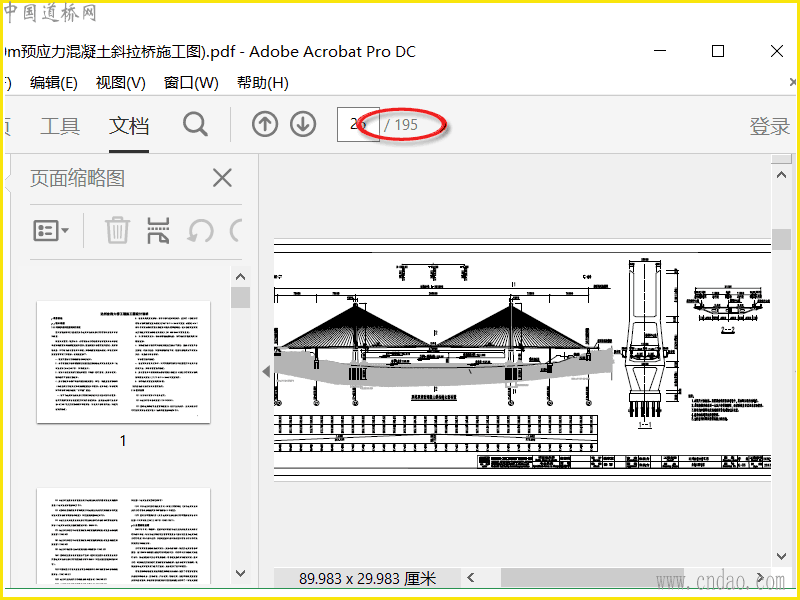Delete selected page with trash icon

[117, 231]
